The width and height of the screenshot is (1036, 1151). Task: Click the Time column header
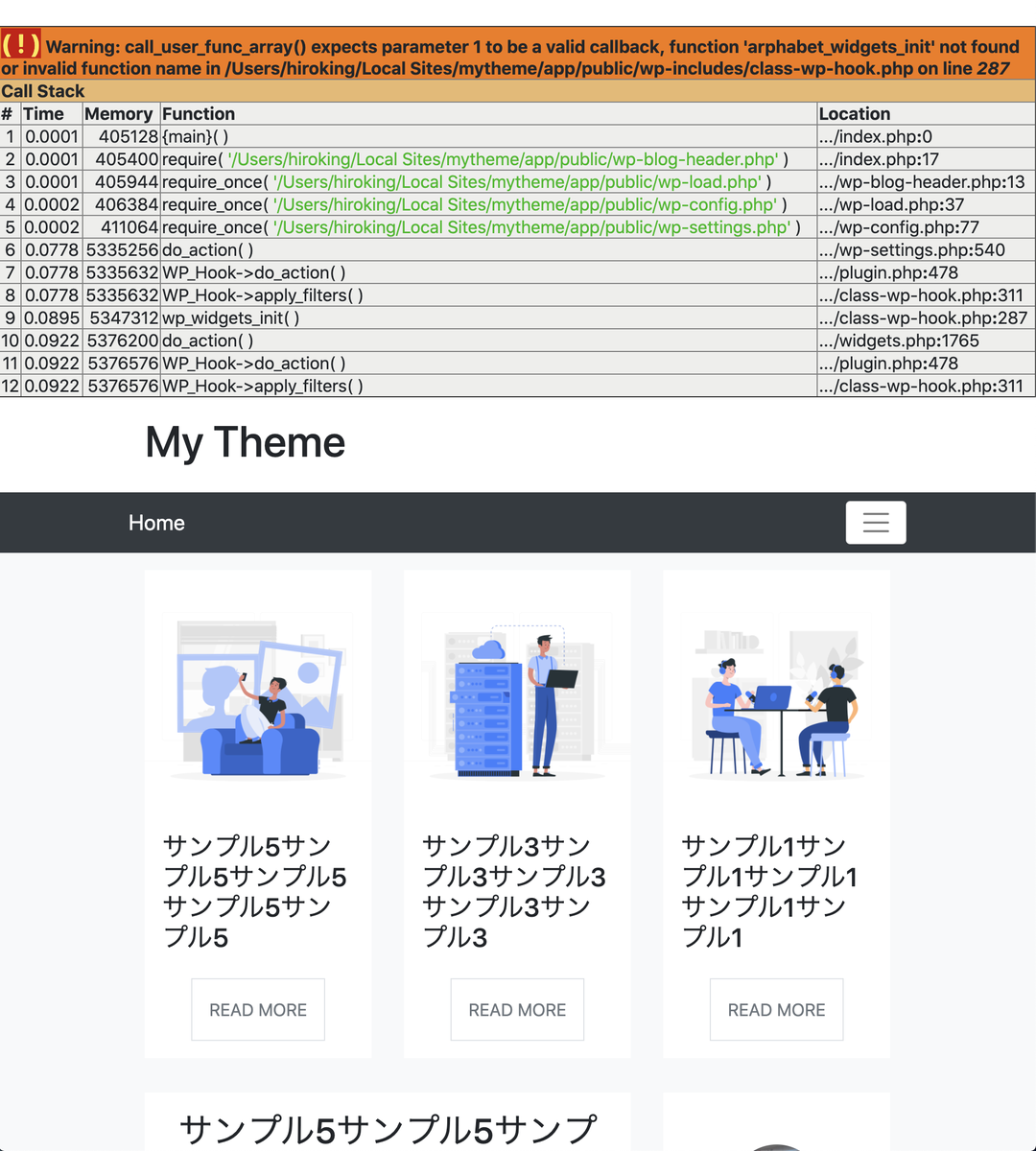52,114
